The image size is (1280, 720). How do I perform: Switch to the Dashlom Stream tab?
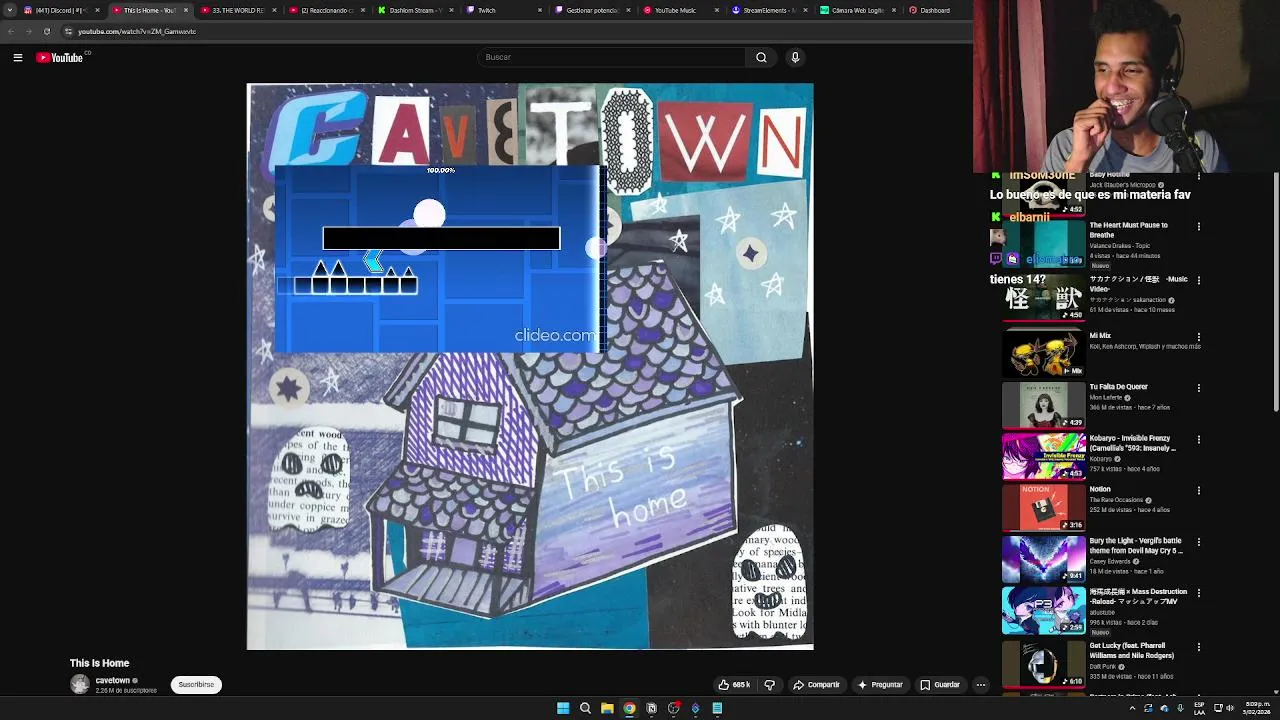click(x=414, y=10)
